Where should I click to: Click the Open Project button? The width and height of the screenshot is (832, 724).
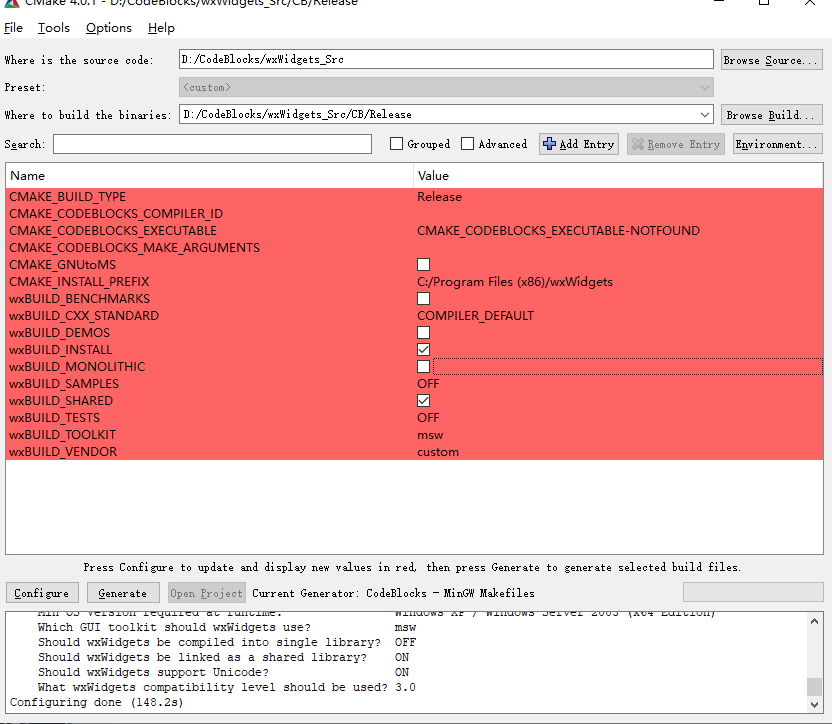click(207, 593)
